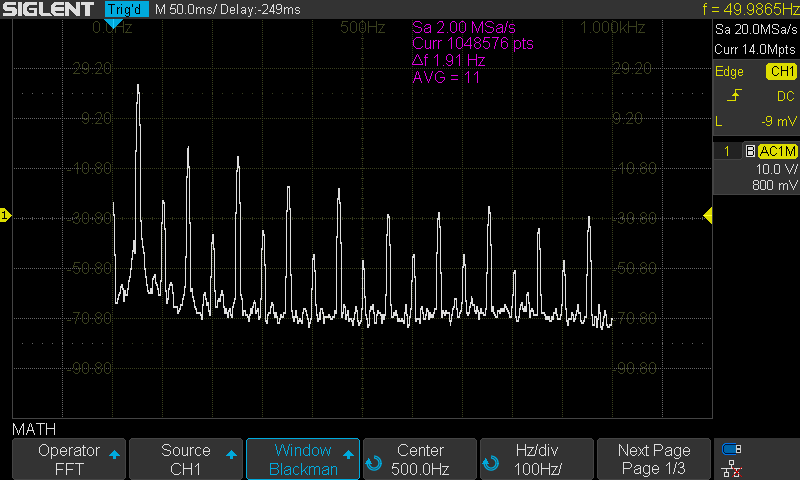Screen dimensions: 800x480
Task: Click the USB device status icon
Action: 732,449
